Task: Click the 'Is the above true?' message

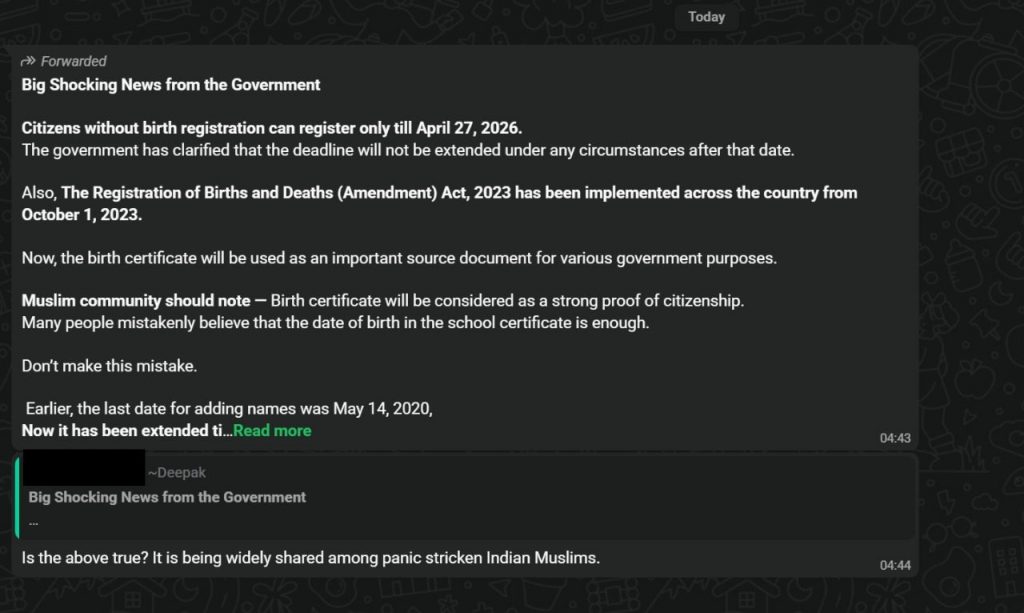Action: 310,558
